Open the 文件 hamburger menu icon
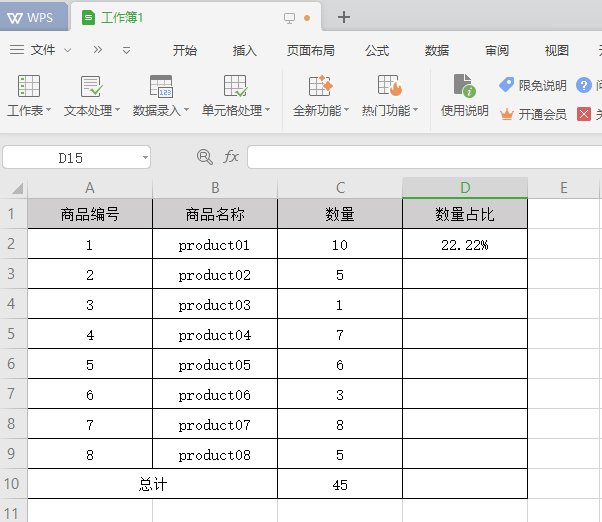This screenshot has height=522, width=602. coord(17,50)
